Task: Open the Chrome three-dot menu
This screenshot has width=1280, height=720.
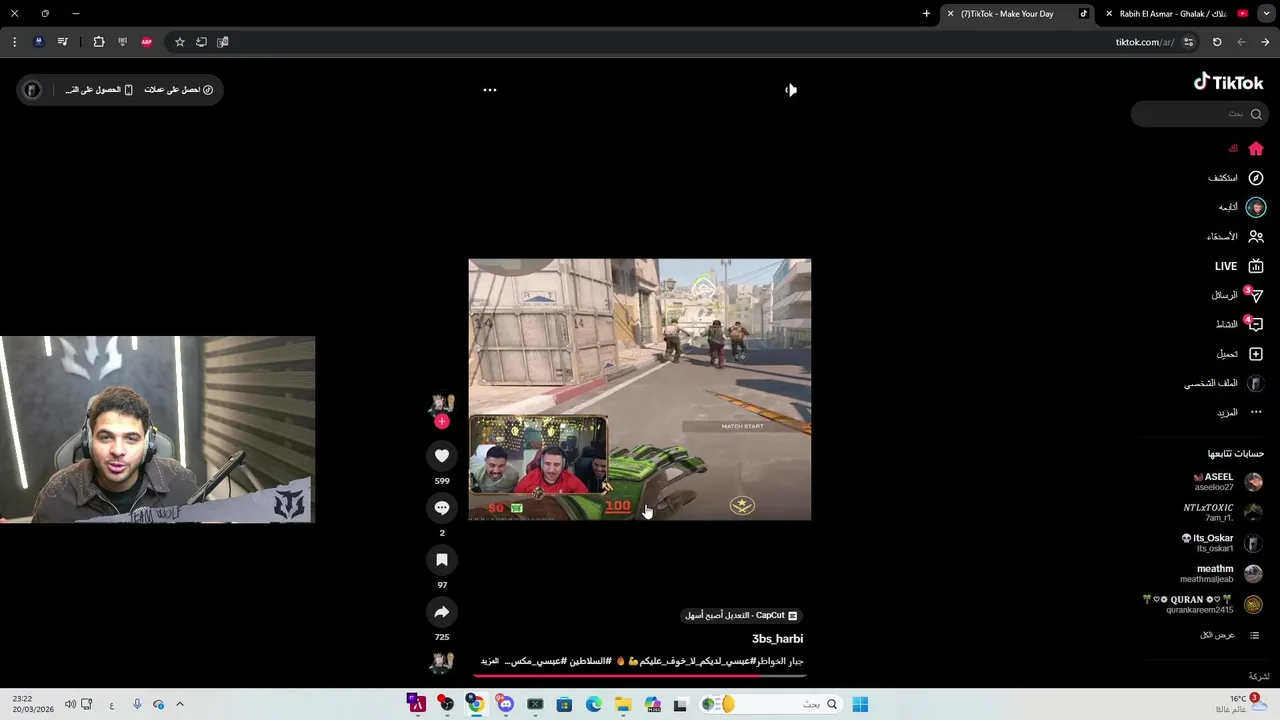Action: [x=14, y=42]
